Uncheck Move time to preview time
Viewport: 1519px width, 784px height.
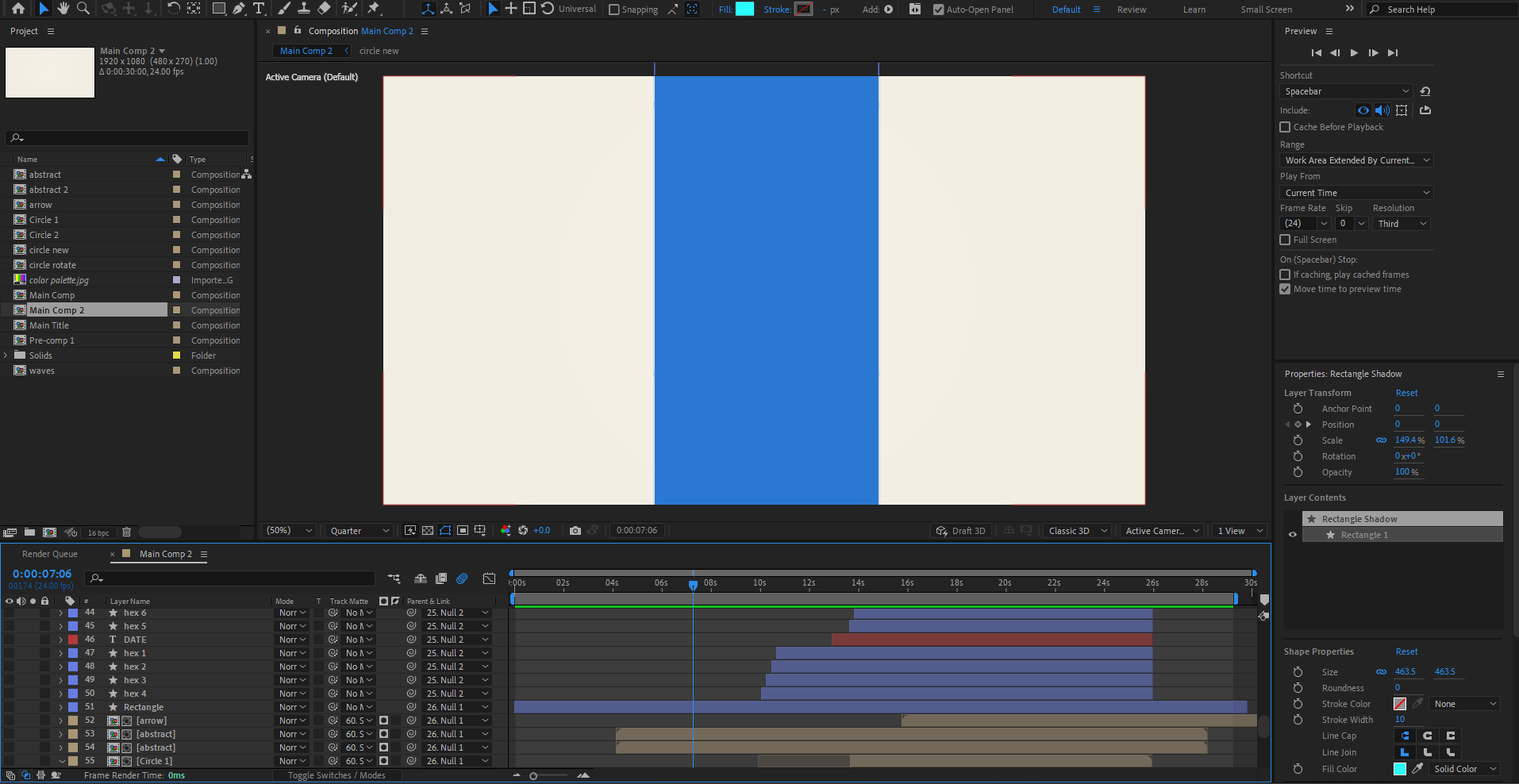click(1285, 289)
